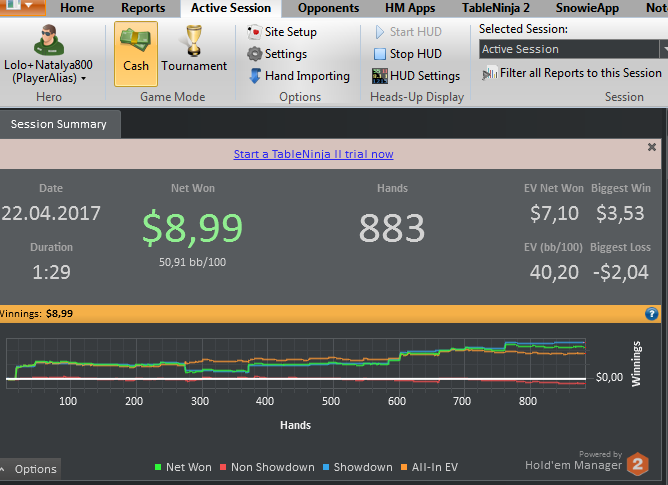This screenshot has height=485, width=668.
Task: Click Filter all Reports to this Session
Action: click(572, 73)
